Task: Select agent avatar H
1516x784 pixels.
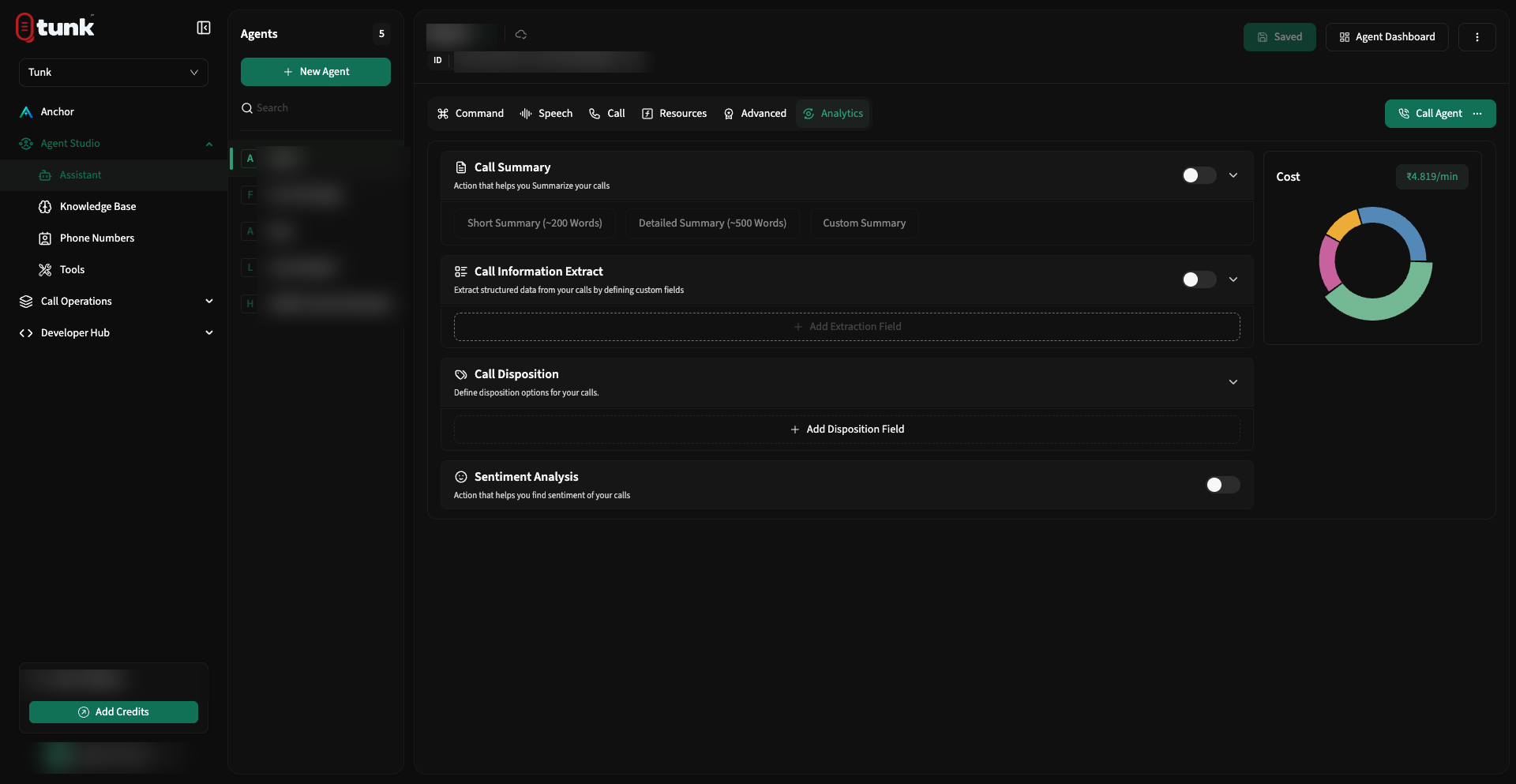Action: pyautogui.click(x=250, y=304)
